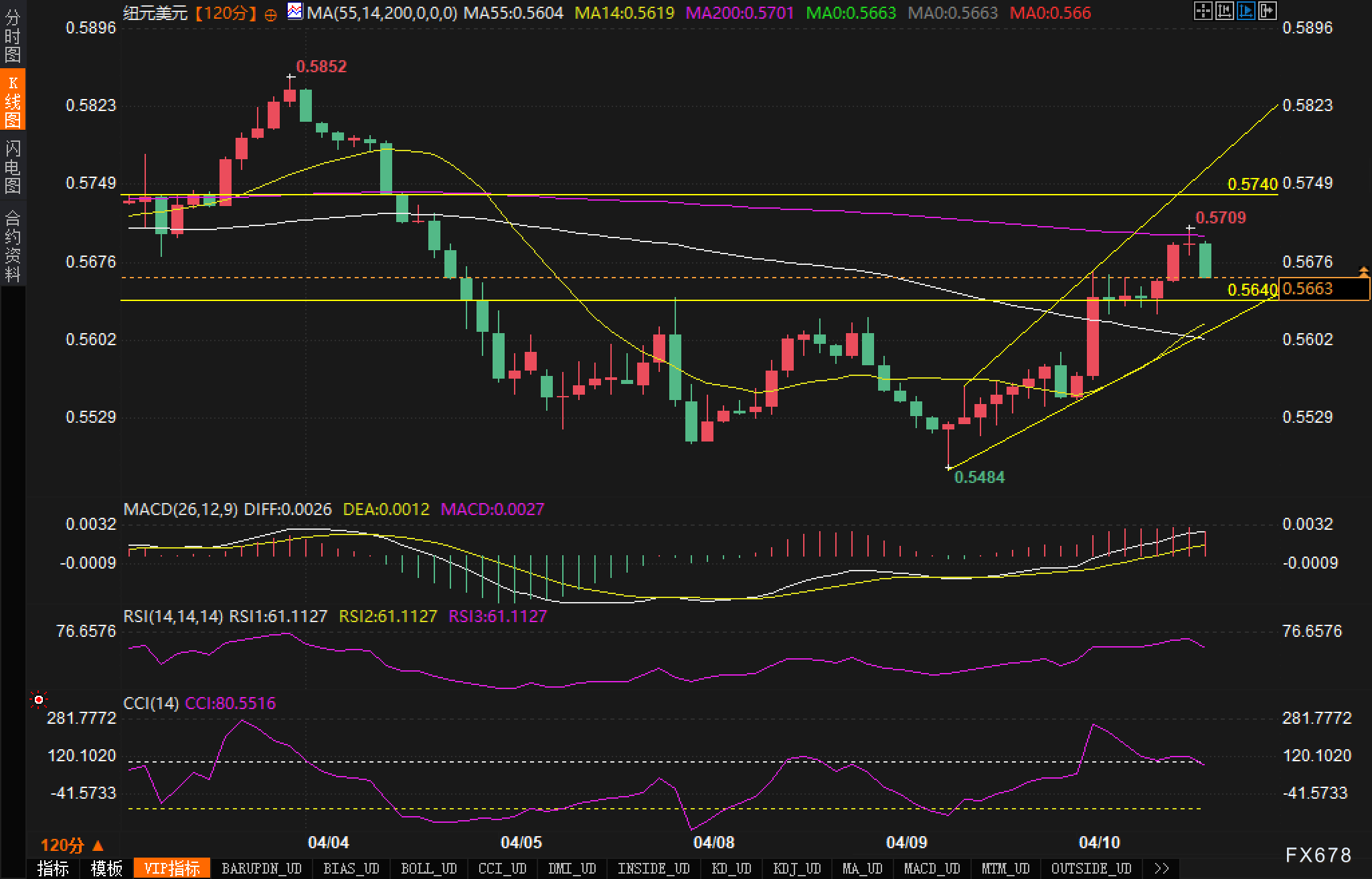The image size is (1372, 879).
Task: Expand more indicators with the >> arrow
Action: 1162,868
